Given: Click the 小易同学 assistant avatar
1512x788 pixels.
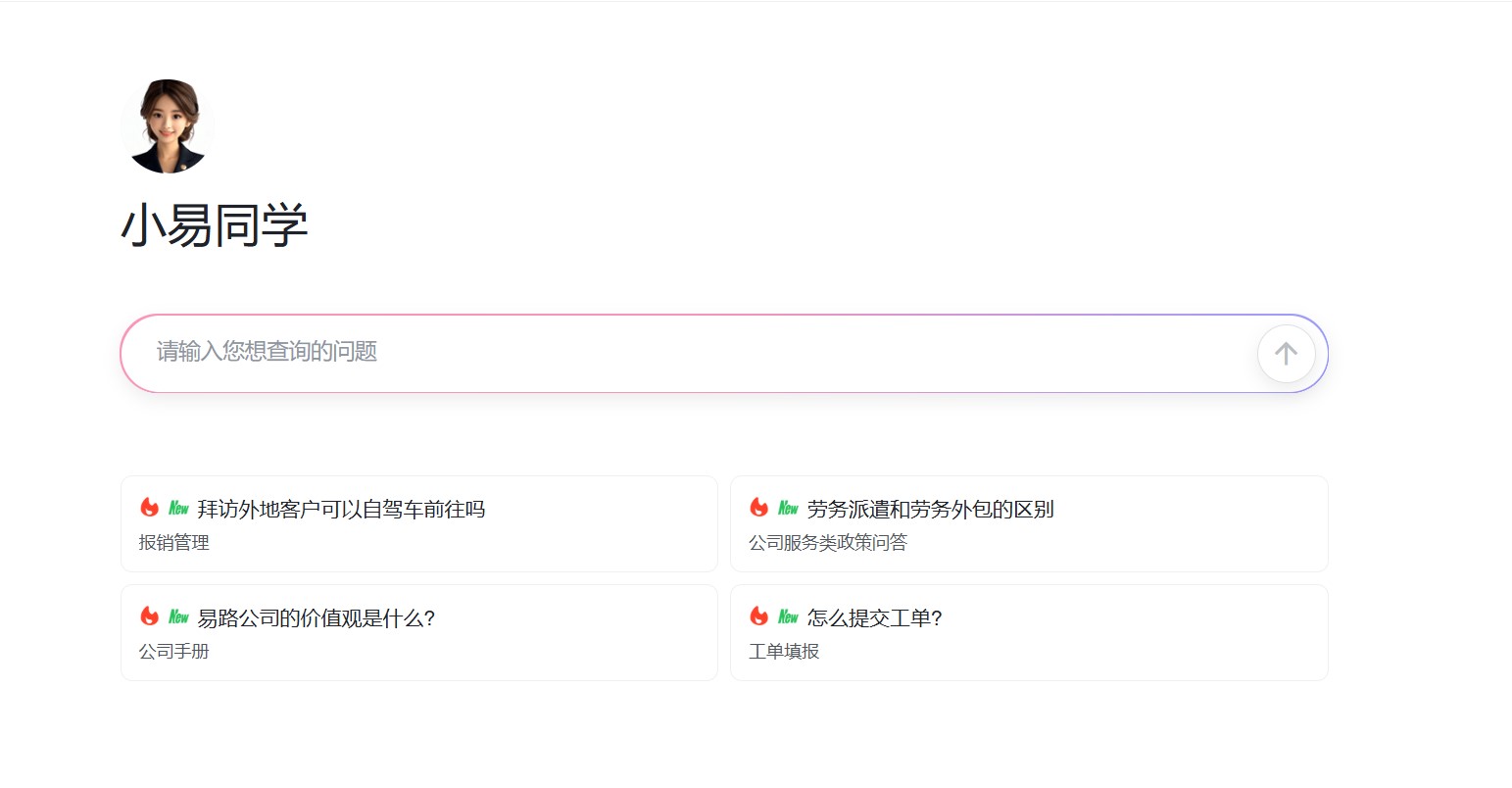Looking at the screenshot, I should 168,126.
